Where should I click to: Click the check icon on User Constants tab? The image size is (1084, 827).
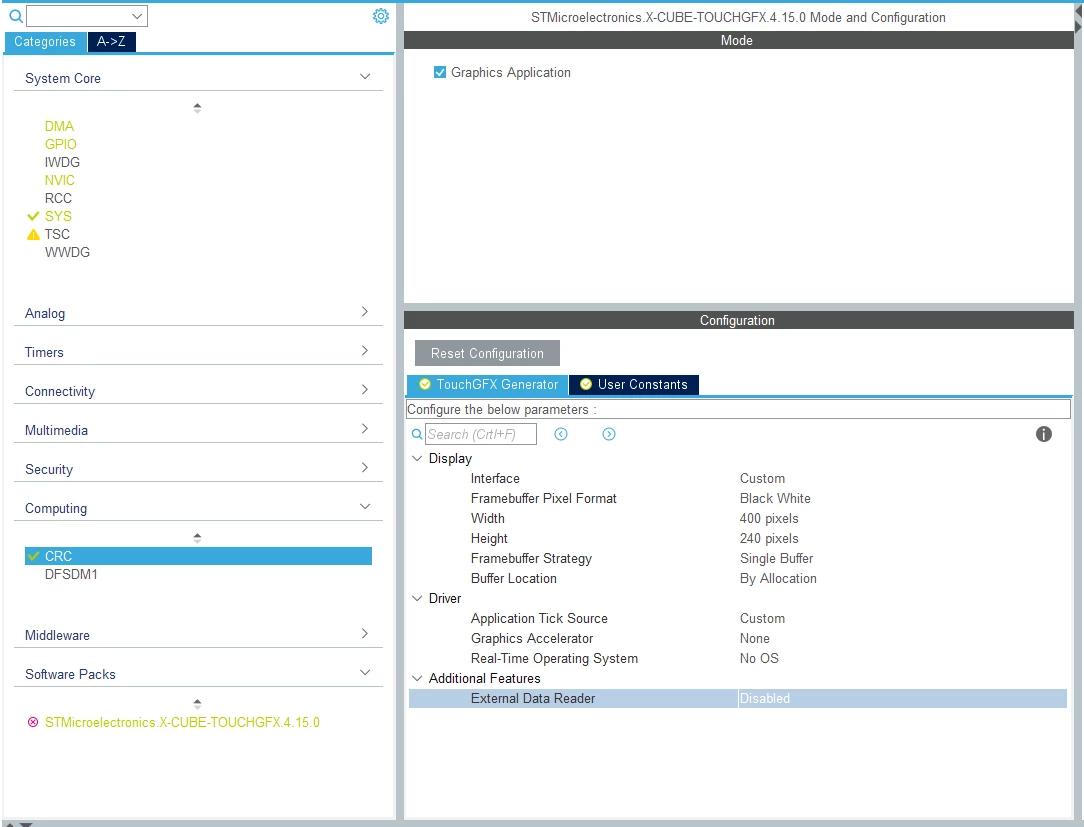pyautogui.click(x=586, y=384)
